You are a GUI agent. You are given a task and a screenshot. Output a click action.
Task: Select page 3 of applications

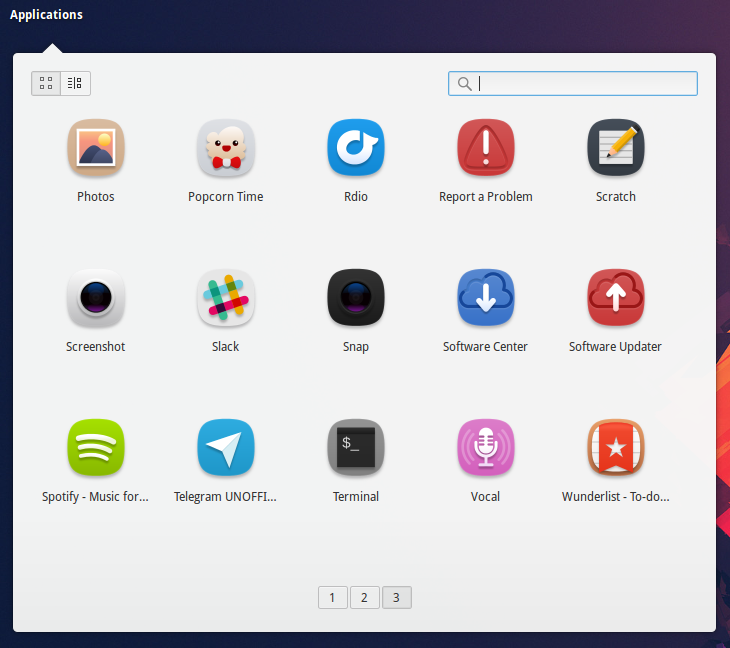(397, 597)
